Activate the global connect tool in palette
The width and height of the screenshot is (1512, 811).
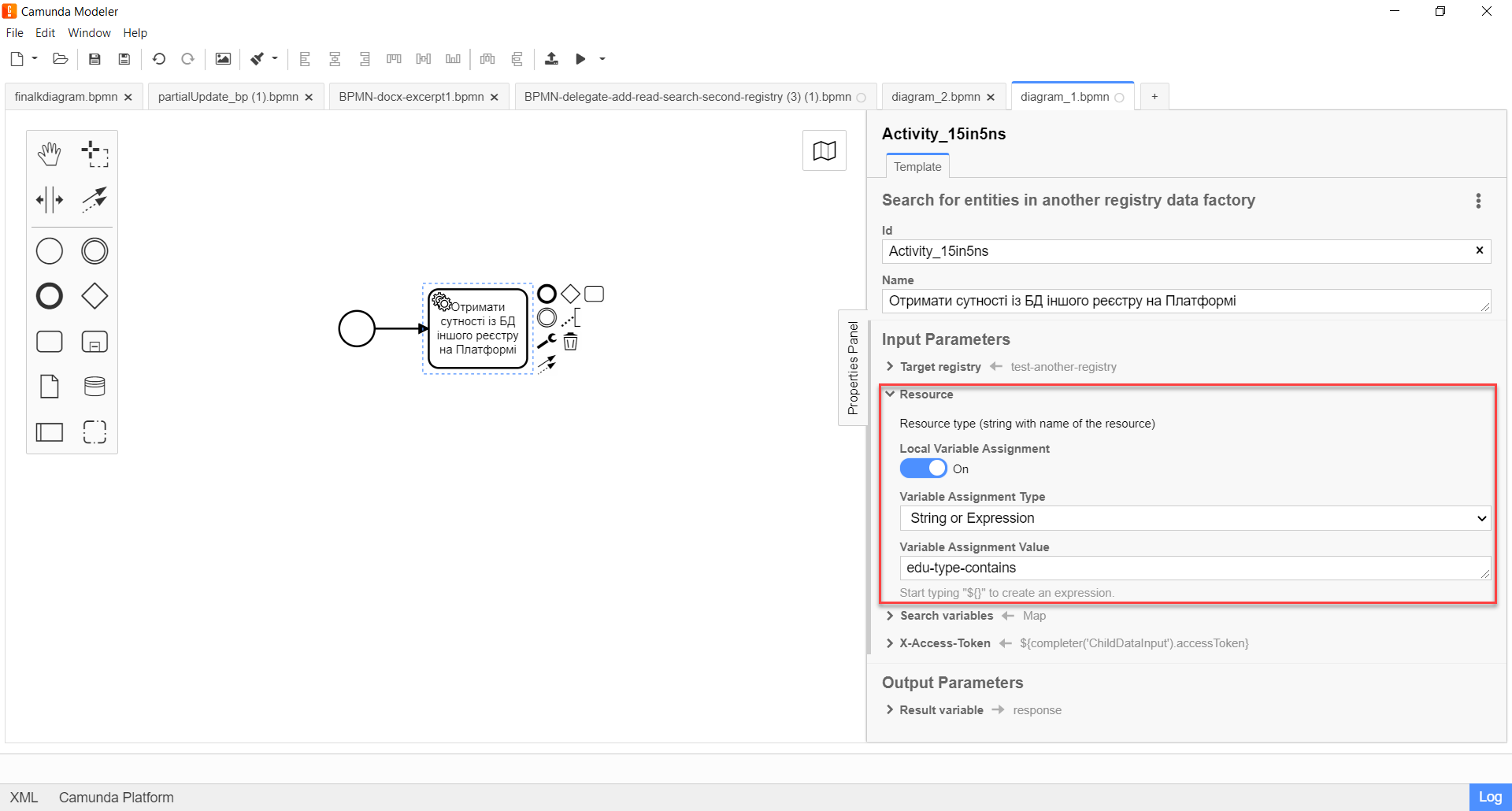(94, 200)
